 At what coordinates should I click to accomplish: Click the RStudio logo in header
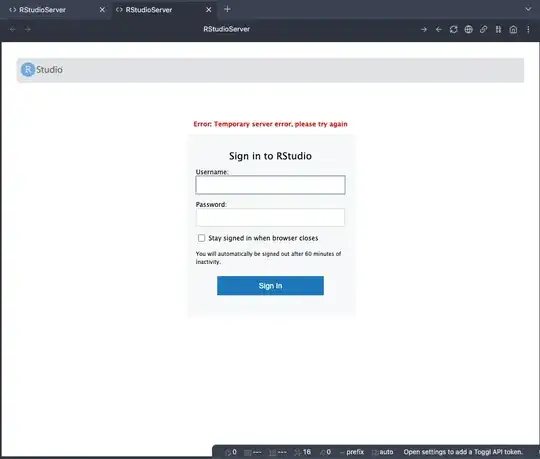(x=42, y=70)
